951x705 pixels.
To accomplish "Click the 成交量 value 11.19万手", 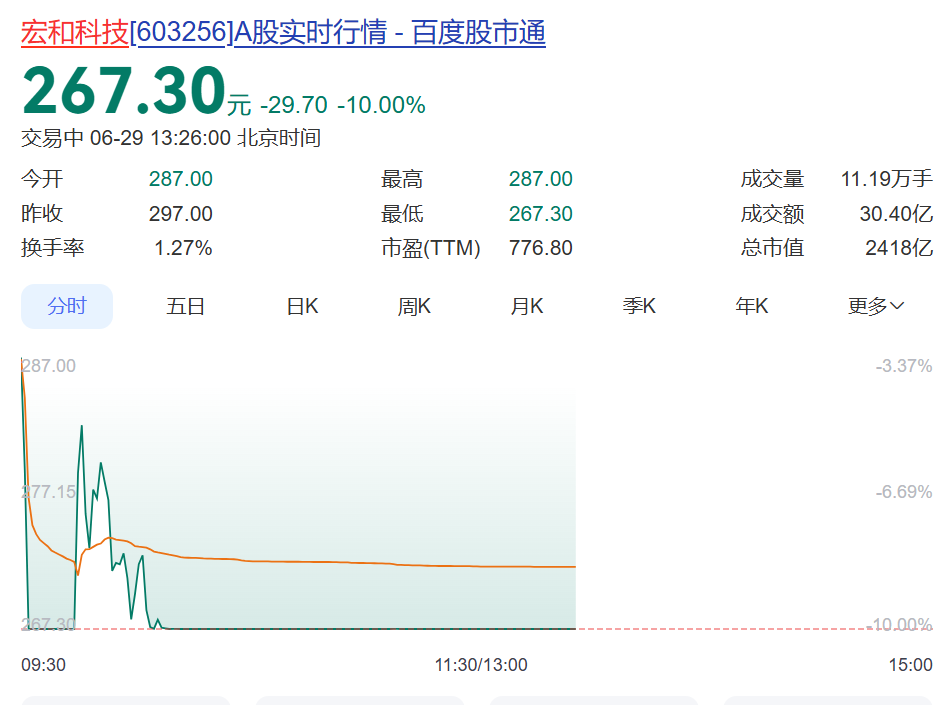I will click(x=887, y=179).
